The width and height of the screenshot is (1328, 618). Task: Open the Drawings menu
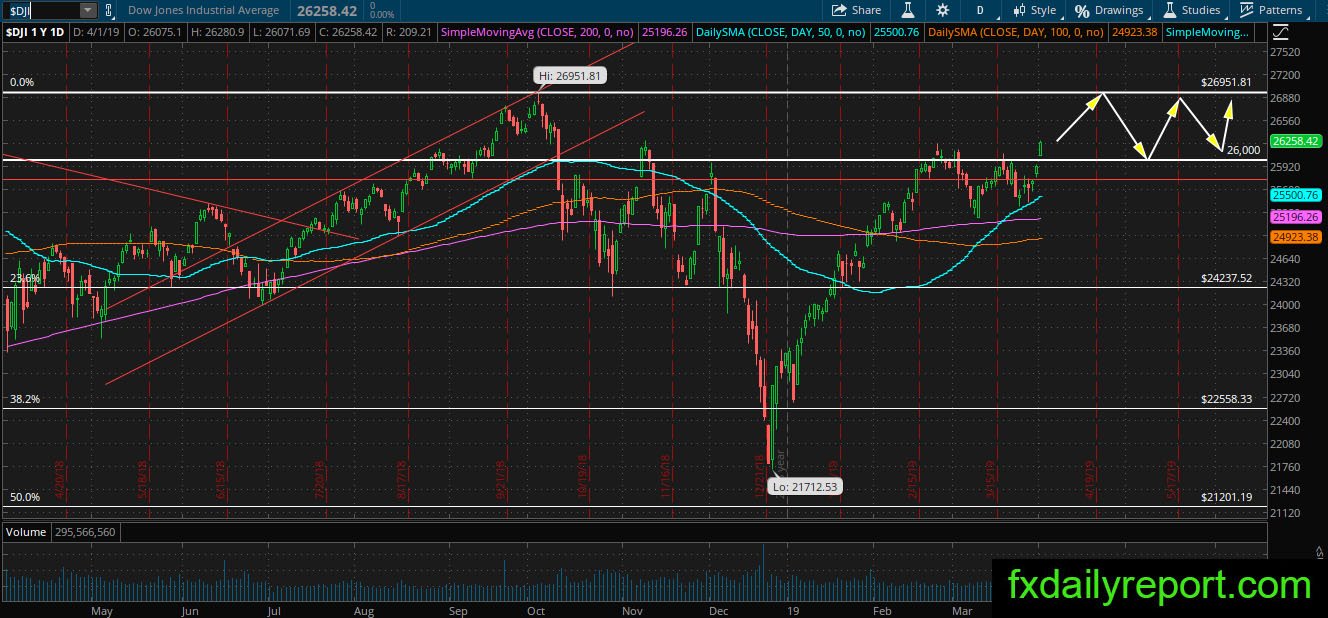tap(1109, 10)
